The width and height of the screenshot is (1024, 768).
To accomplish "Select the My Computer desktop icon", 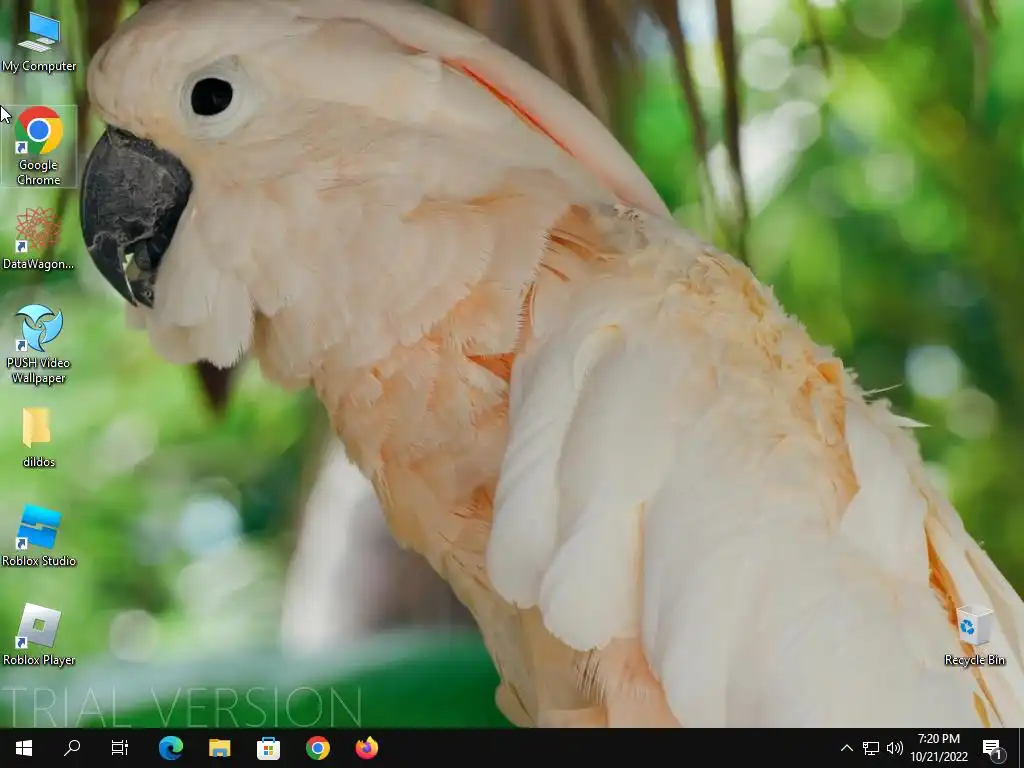I will tap(39, 43).
